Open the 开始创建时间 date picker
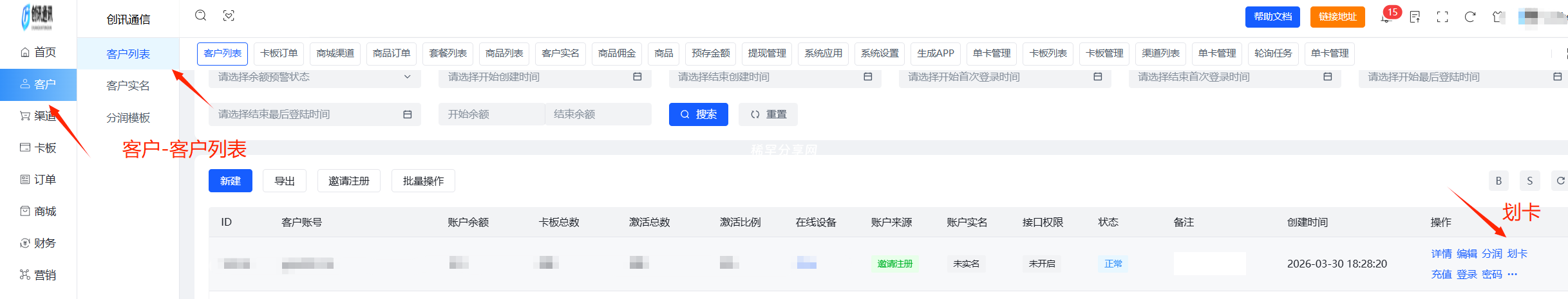Screen dimensions: 1568x299 coord(544,77)
